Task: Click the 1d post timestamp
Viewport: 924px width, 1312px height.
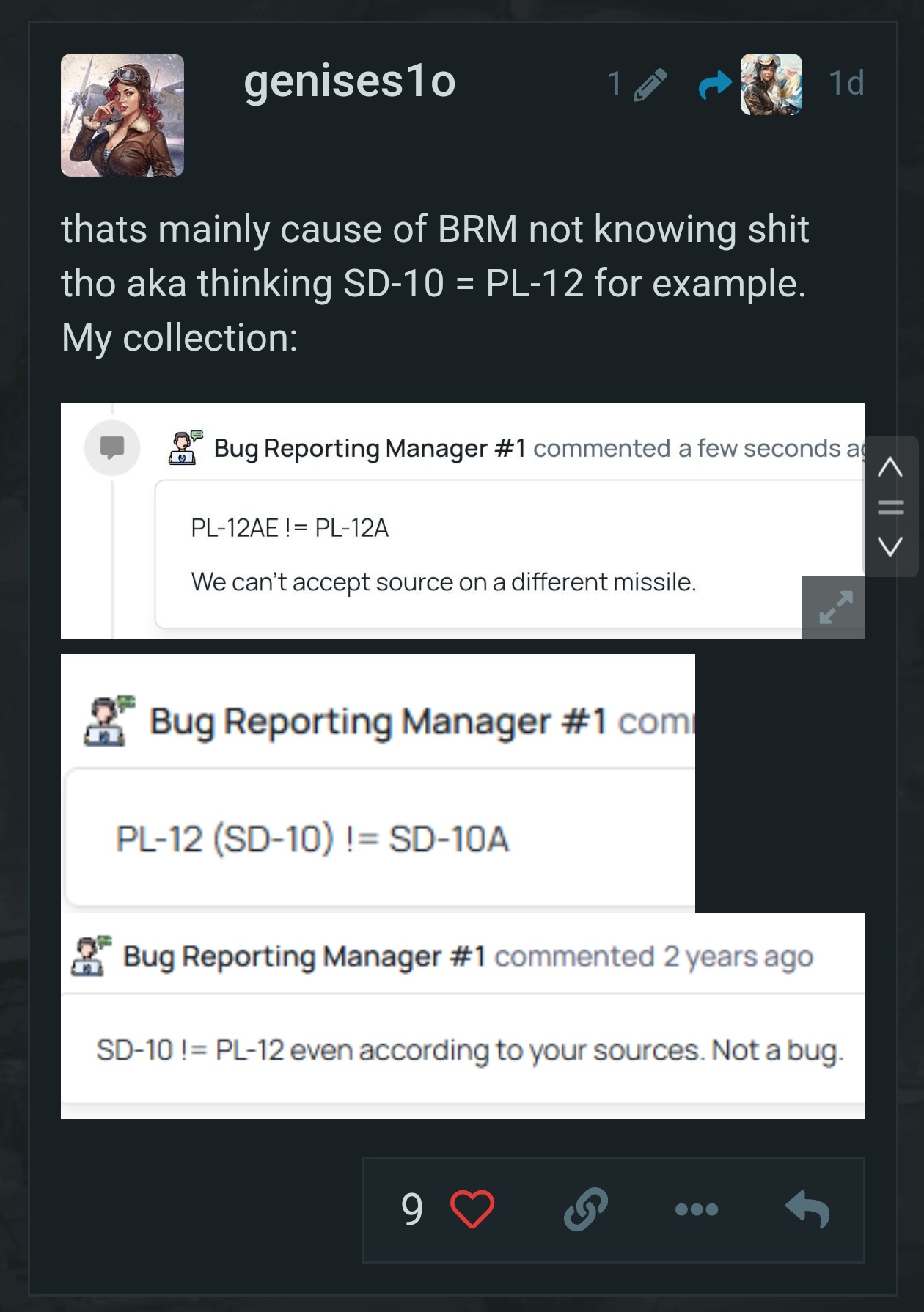Action: coord(846,83)
